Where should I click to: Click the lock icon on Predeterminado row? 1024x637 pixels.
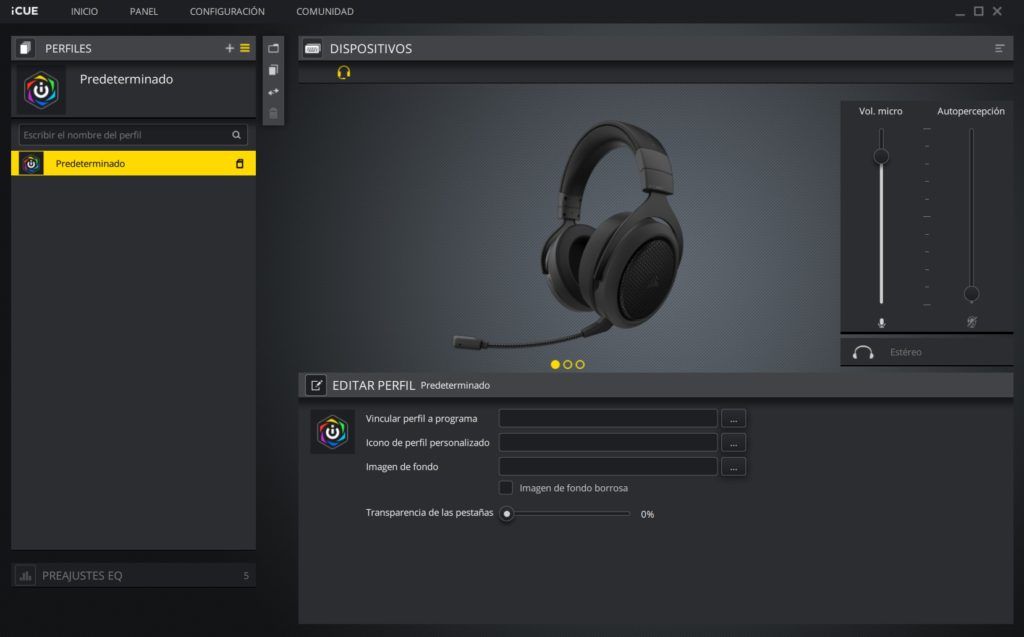click(240, 163)
